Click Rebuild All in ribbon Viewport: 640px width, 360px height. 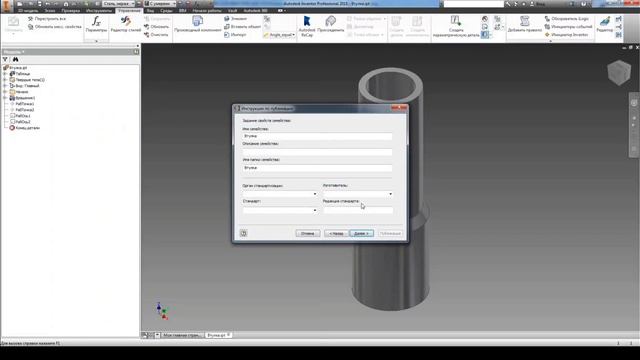click(x=47, y=19)
